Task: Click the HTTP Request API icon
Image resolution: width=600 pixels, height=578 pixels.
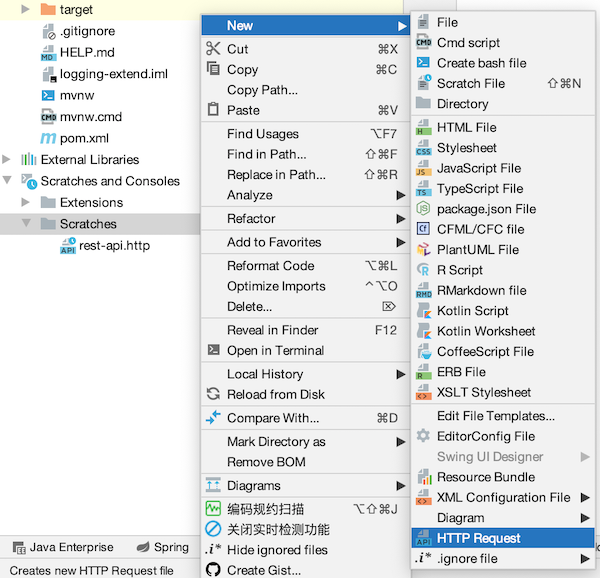Action: pyautogui.click(x=423, y=538)
